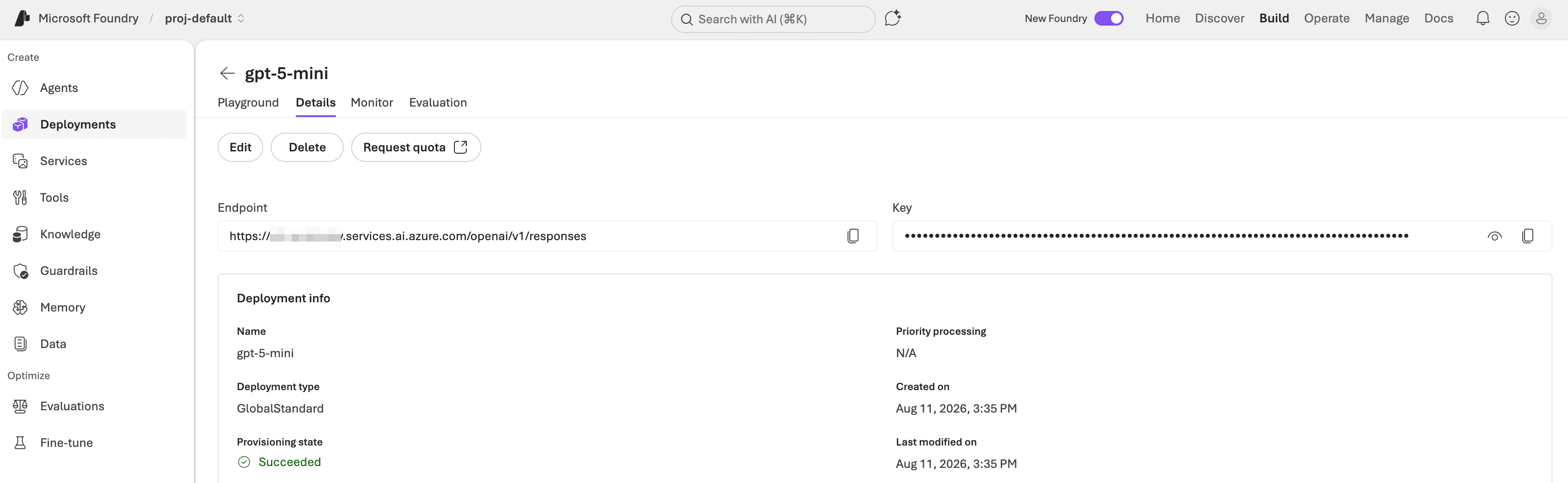Viewport: 1568px width, 483px height.
Task: Go back using the arrow beside gpt-5-mini
Action: tap(227, 73)
